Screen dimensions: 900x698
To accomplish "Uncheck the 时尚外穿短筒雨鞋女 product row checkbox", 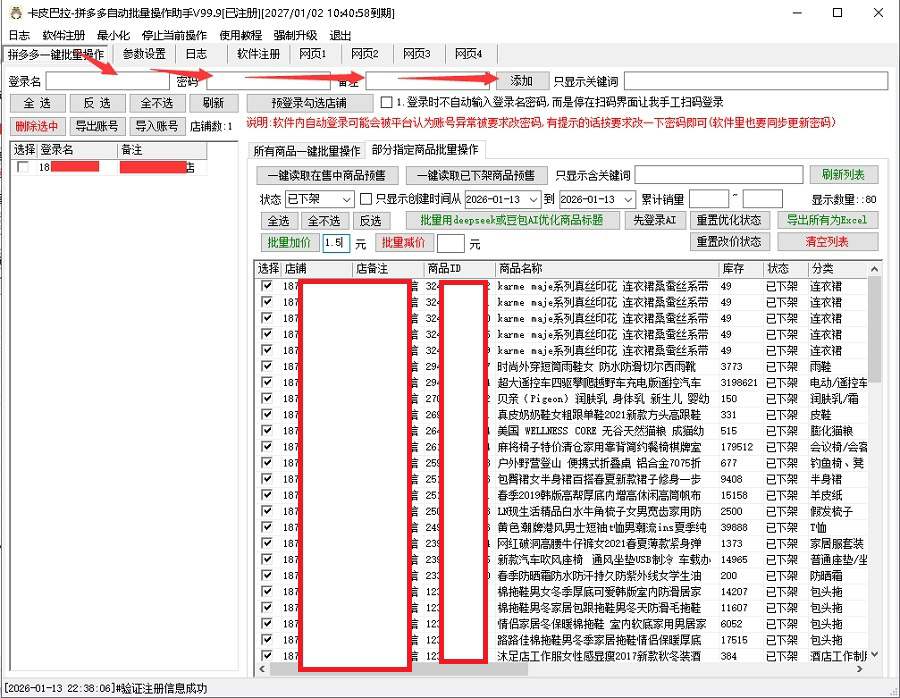I will click(267, 367).
